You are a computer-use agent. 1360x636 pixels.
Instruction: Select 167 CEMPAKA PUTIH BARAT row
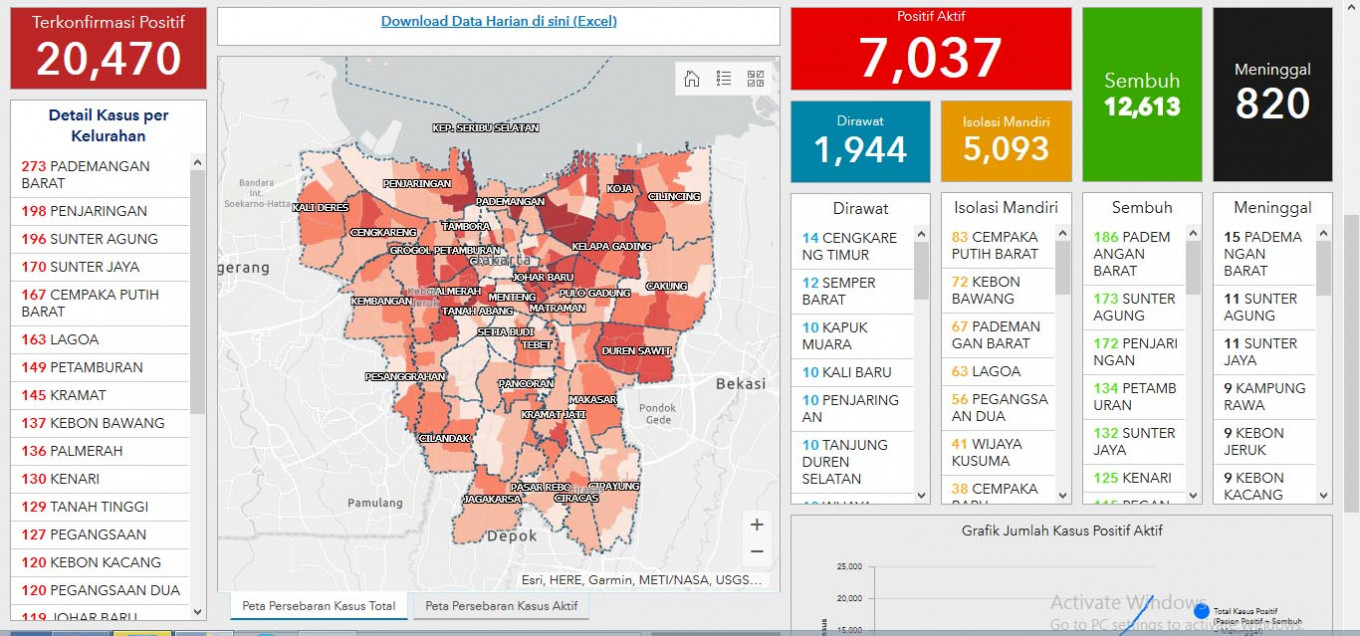pyautogui.click(x=100, y=303)
